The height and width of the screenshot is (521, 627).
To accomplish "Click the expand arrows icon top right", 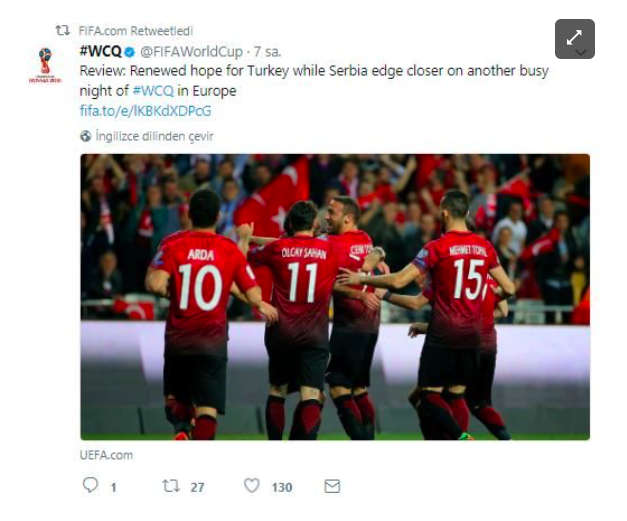I will tap(574, 38).
